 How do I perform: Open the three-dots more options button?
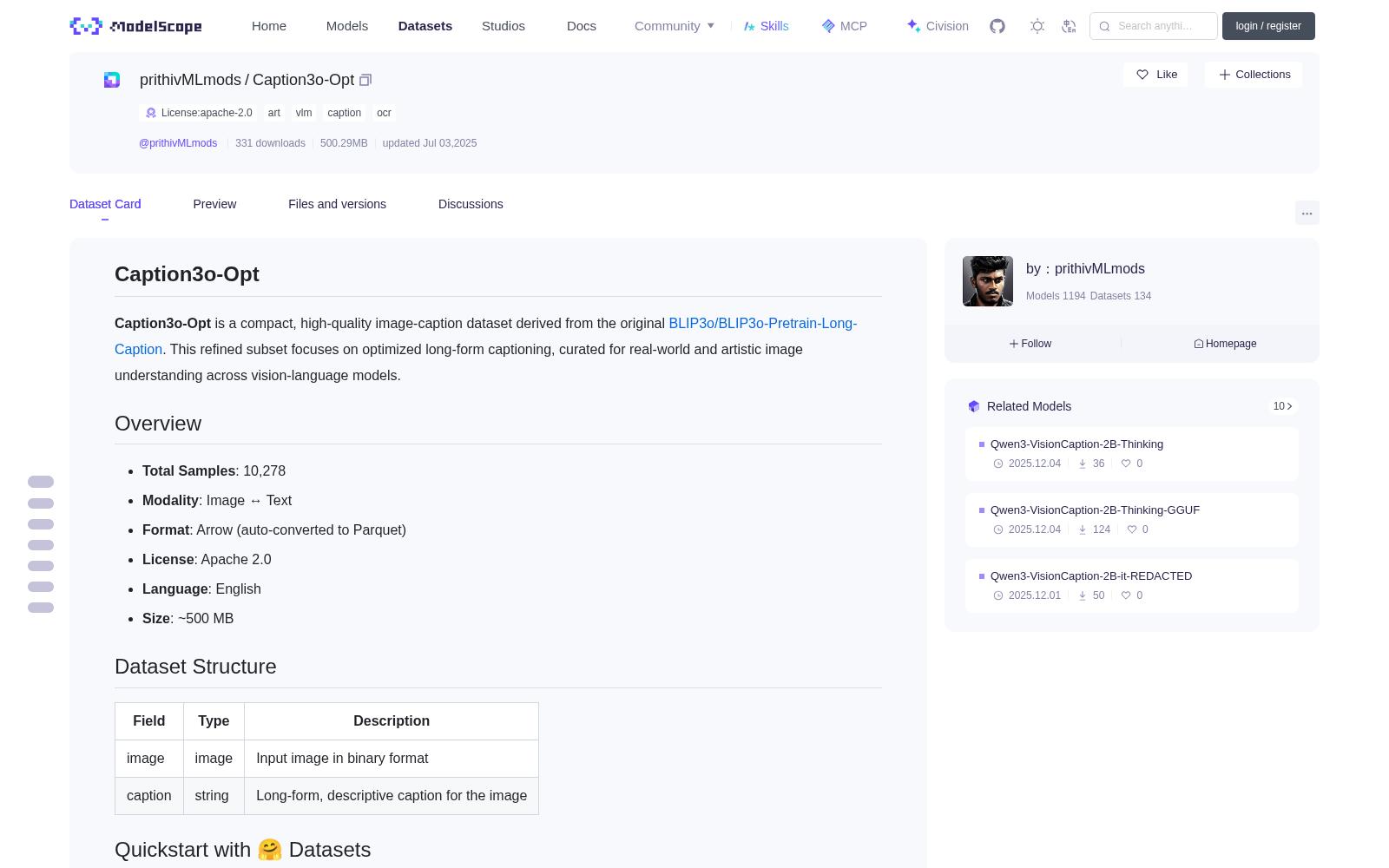tap(1307, 213)
